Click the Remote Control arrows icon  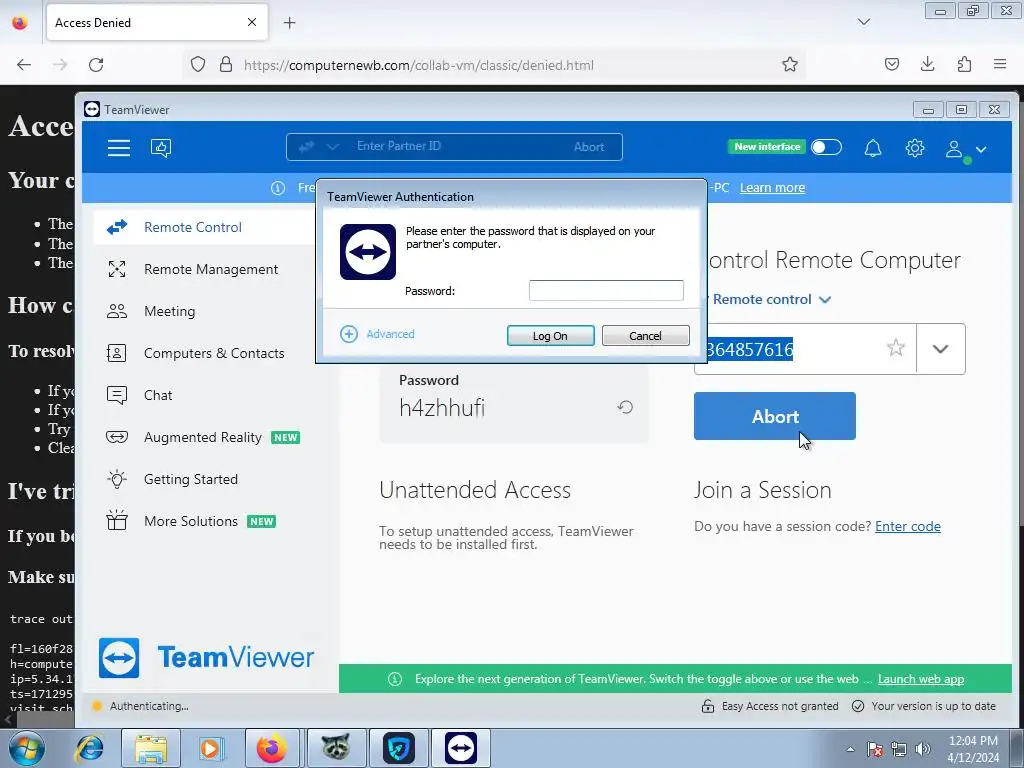click(x=117, y=227)
